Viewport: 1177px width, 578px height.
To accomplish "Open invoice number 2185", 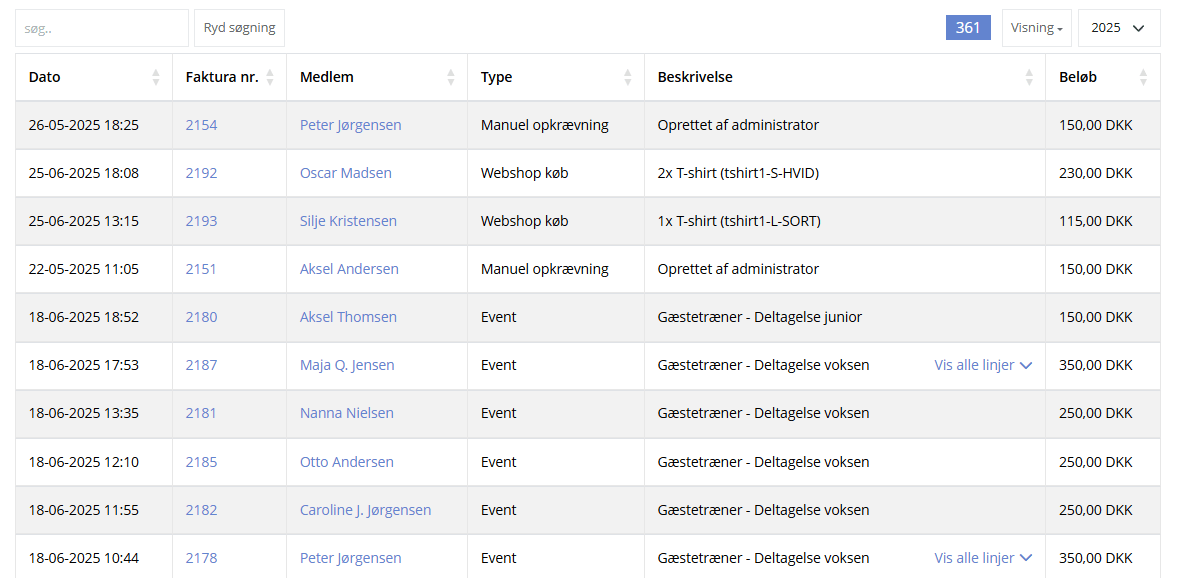I will coord(201,462).
